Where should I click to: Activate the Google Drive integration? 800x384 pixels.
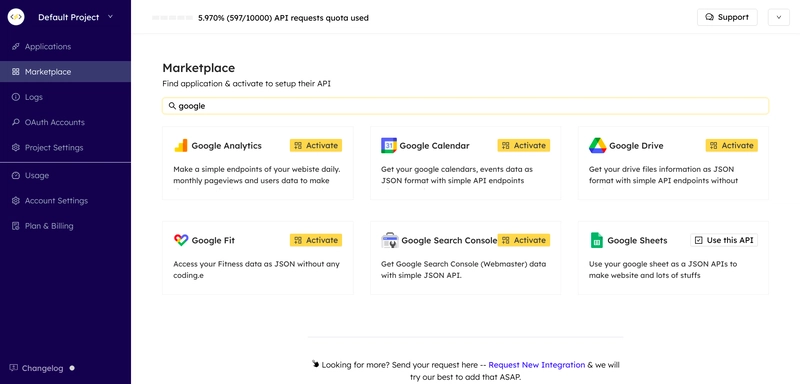pyautogui.click(x=732, y=145)
